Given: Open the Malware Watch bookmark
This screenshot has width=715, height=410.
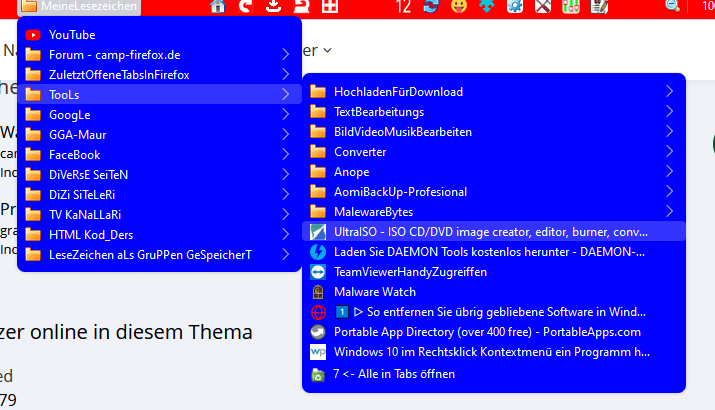Looking at the screenshot, I should point(494,292).
